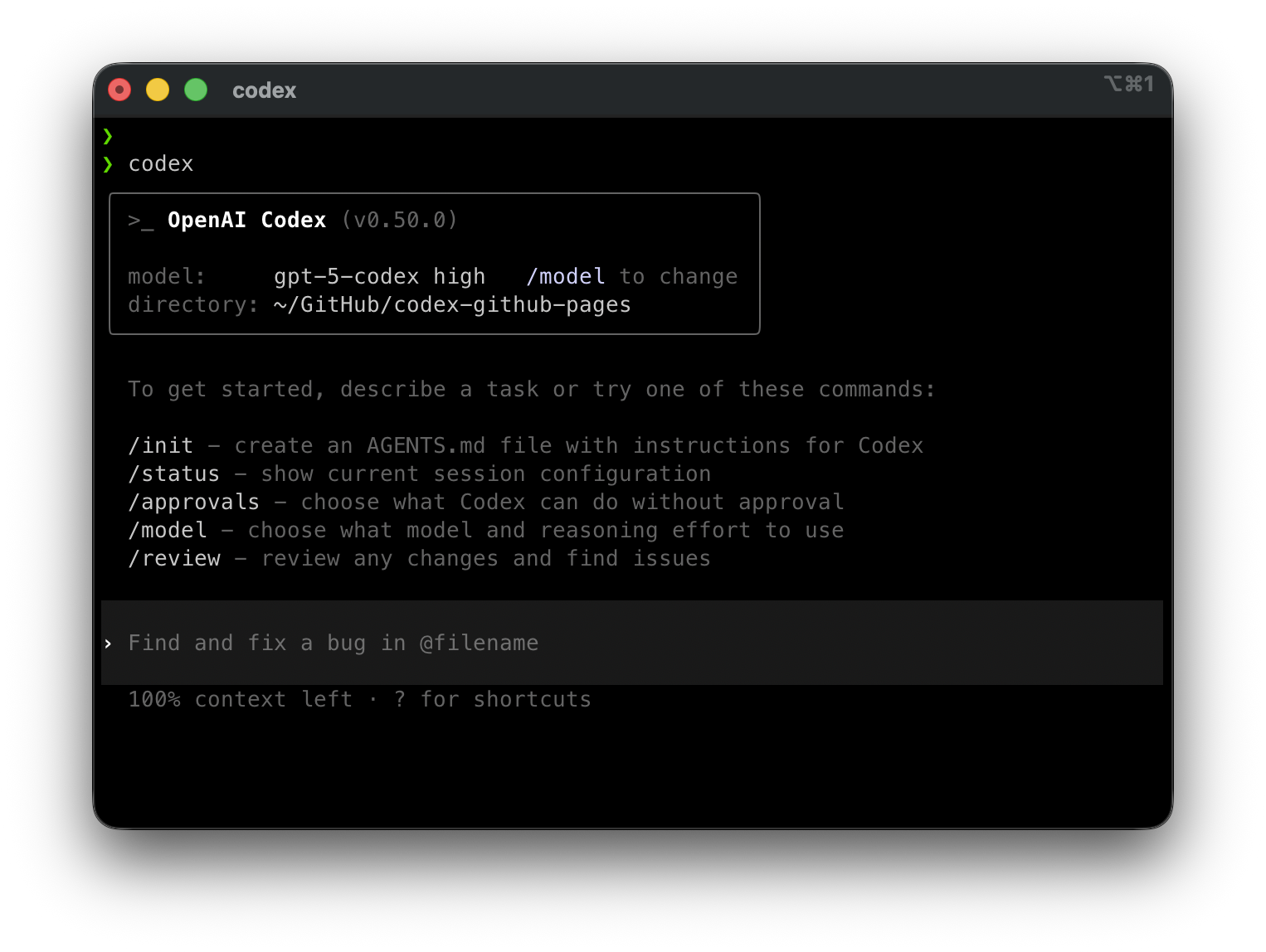This screenshot has height=952, width=1266.
Task: Open /approvals to choose Codex permissions
Action: 193,502
